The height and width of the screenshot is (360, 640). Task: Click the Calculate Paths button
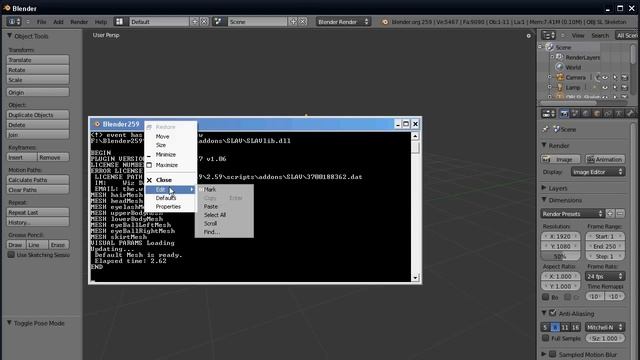coord(38,180)
